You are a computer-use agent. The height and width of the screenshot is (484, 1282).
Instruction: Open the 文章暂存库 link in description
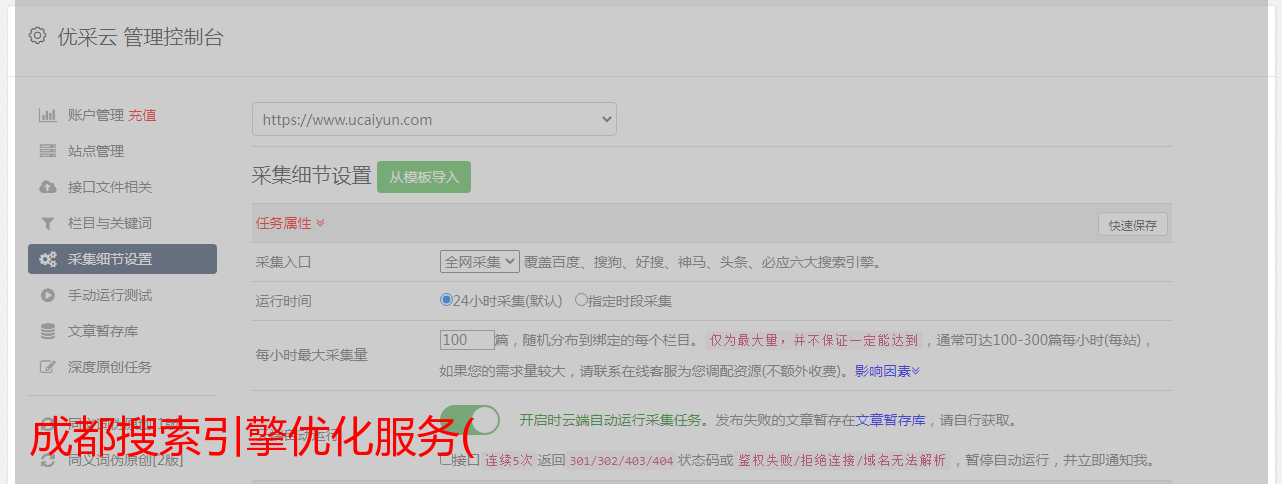pyautogui.click(x=891, y=420)
